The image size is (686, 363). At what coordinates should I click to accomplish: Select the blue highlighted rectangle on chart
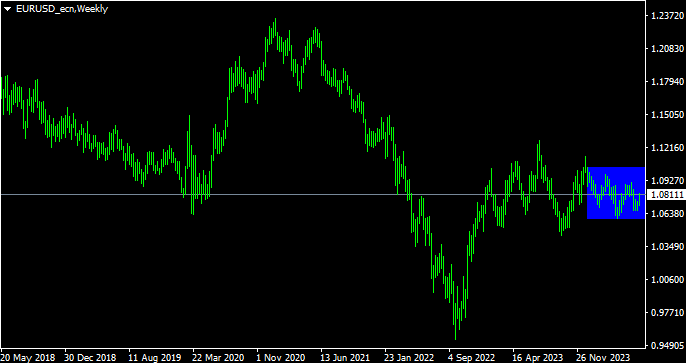(x=616, y=193)
